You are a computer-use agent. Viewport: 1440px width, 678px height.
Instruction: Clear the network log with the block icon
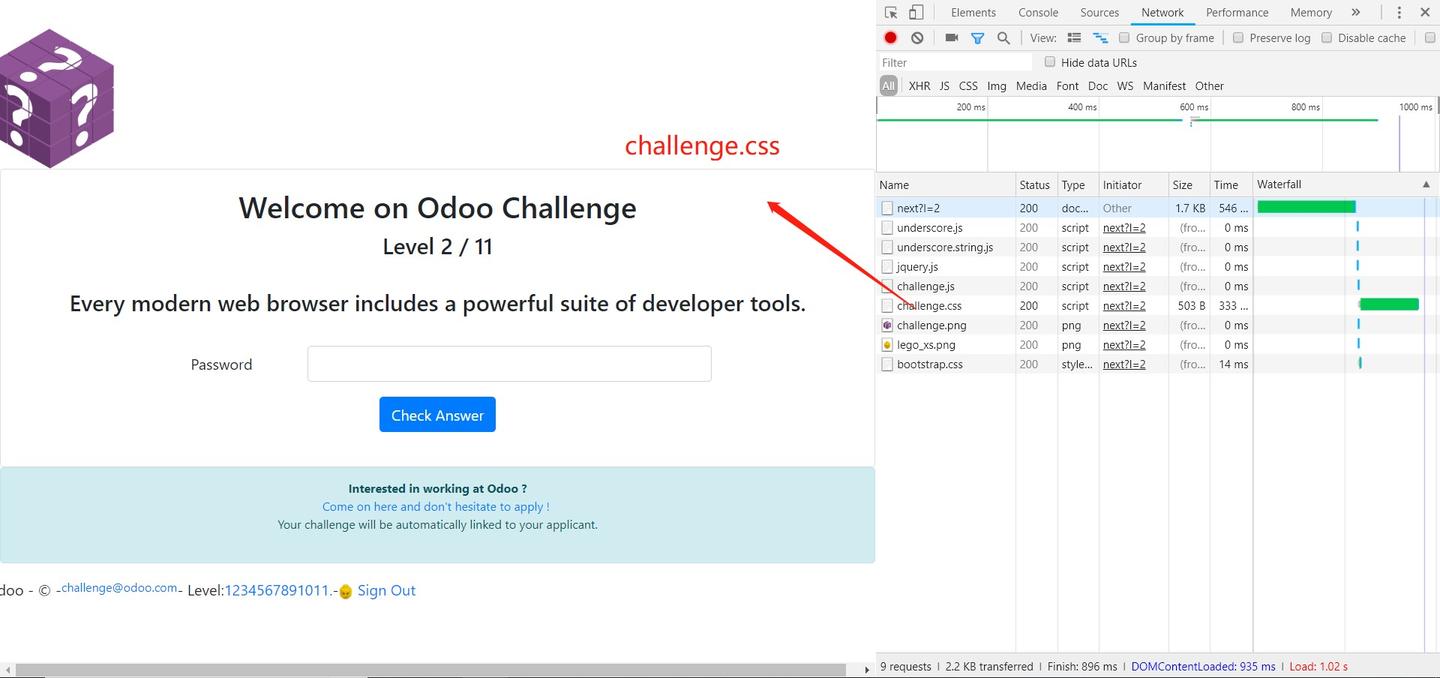coord(917,37)
